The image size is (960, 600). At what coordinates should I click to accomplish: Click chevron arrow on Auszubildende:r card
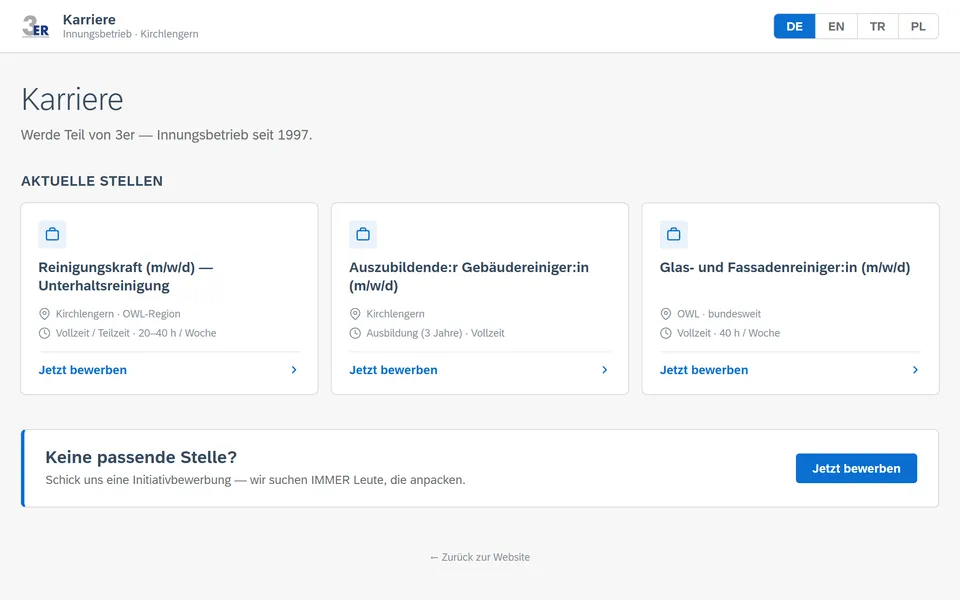(x=604, y=370)
